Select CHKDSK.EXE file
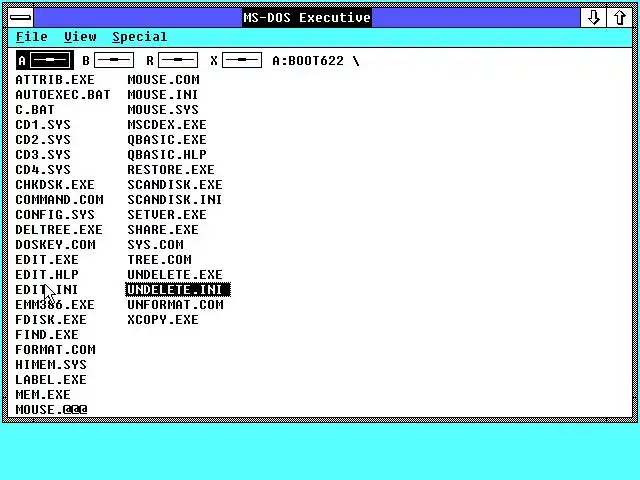 click(x=55, y=184)
